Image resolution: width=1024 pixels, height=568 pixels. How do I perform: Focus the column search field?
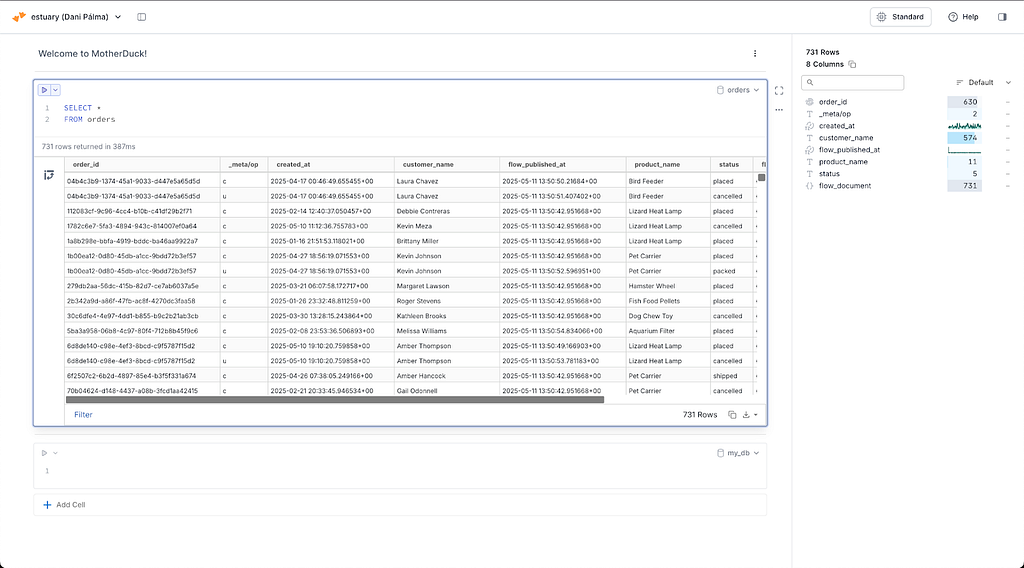click(852, 82)
